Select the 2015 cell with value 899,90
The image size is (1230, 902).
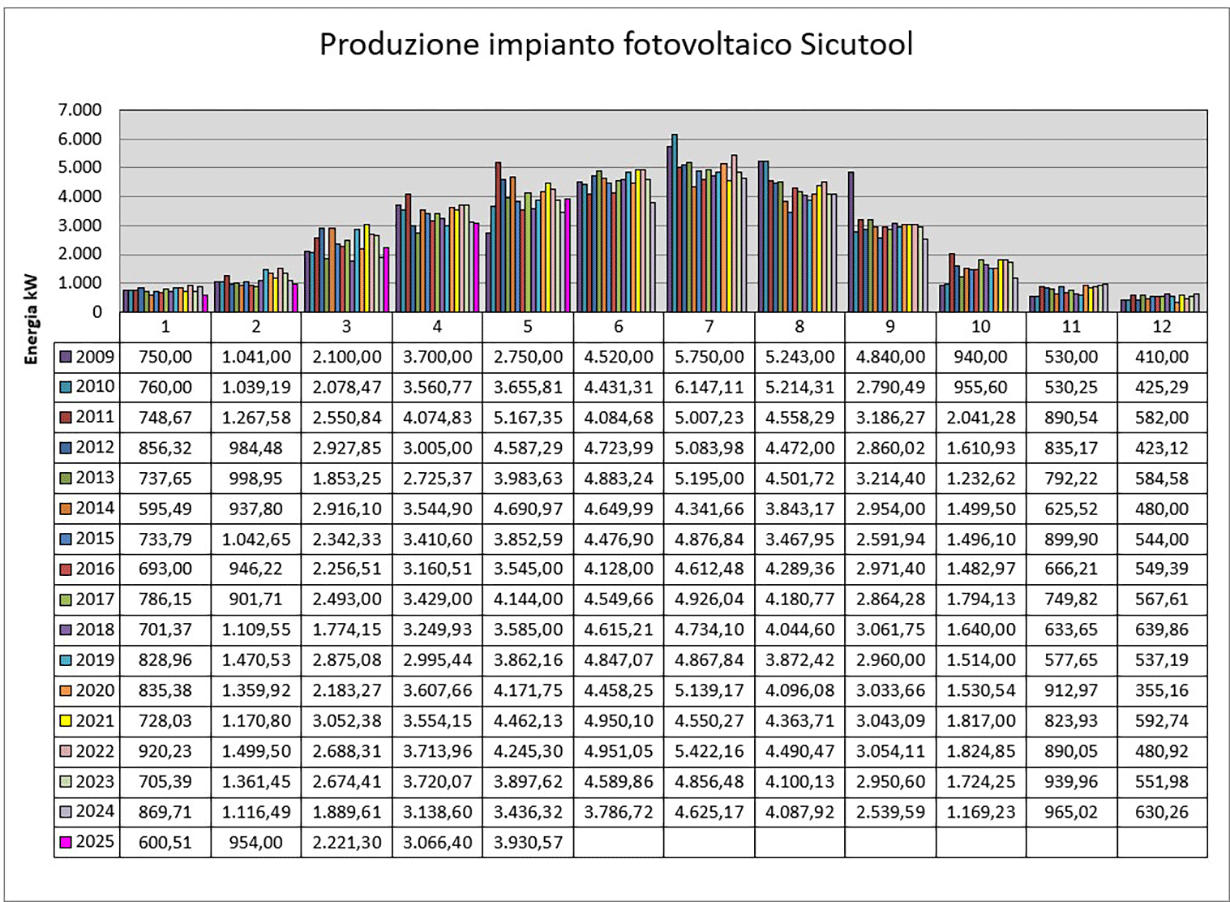pyautogui.click(x=1071, y=538)
